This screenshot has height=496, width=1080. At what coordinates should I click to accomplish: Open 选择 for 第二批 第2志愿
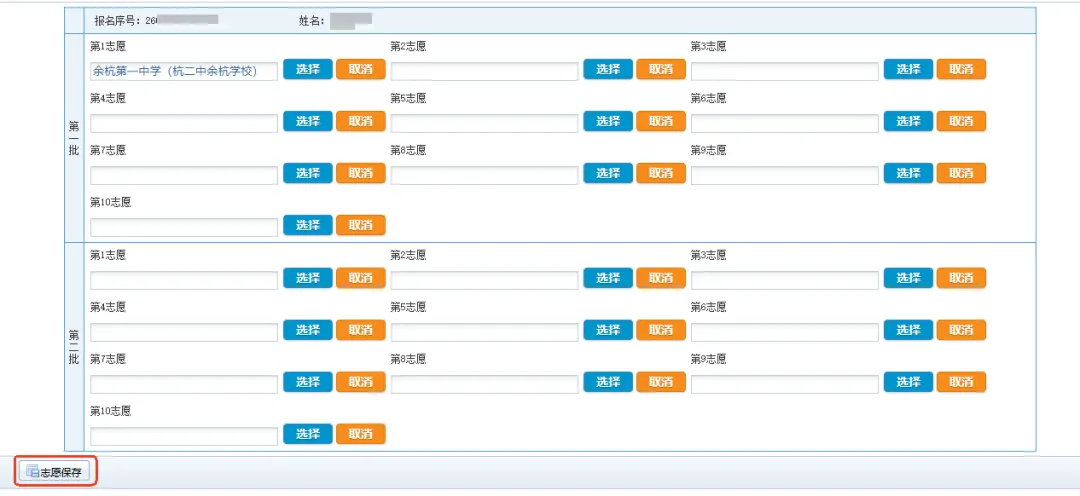(x=608, y=278)
